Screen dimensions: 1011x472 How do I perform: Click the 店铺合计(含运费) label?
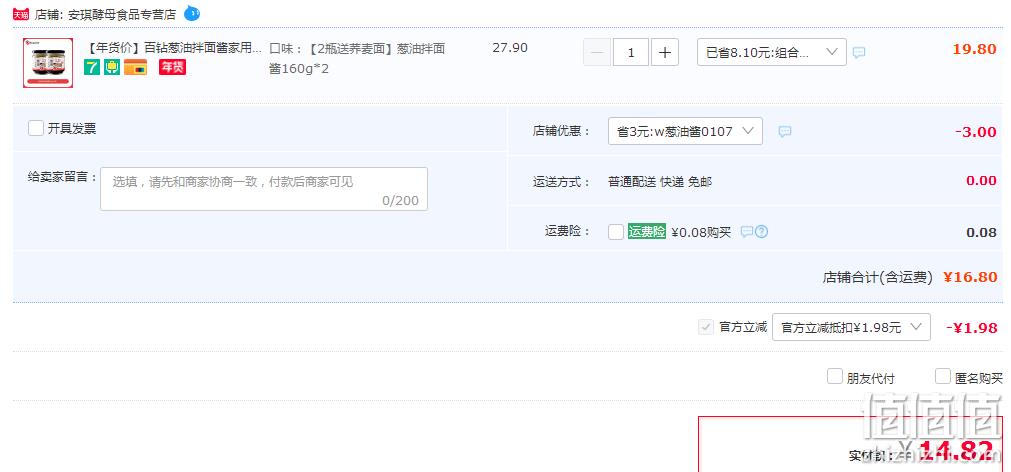pyautogui.click(x=878, y=277)
